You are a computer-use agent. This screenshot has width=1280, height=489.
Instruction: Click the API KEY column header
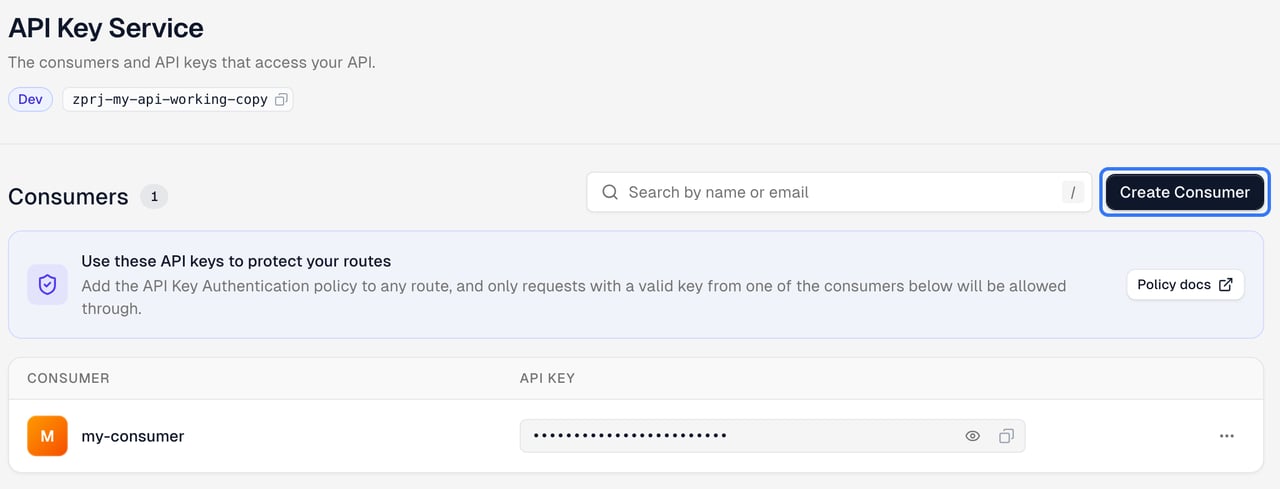click(547, 378)
